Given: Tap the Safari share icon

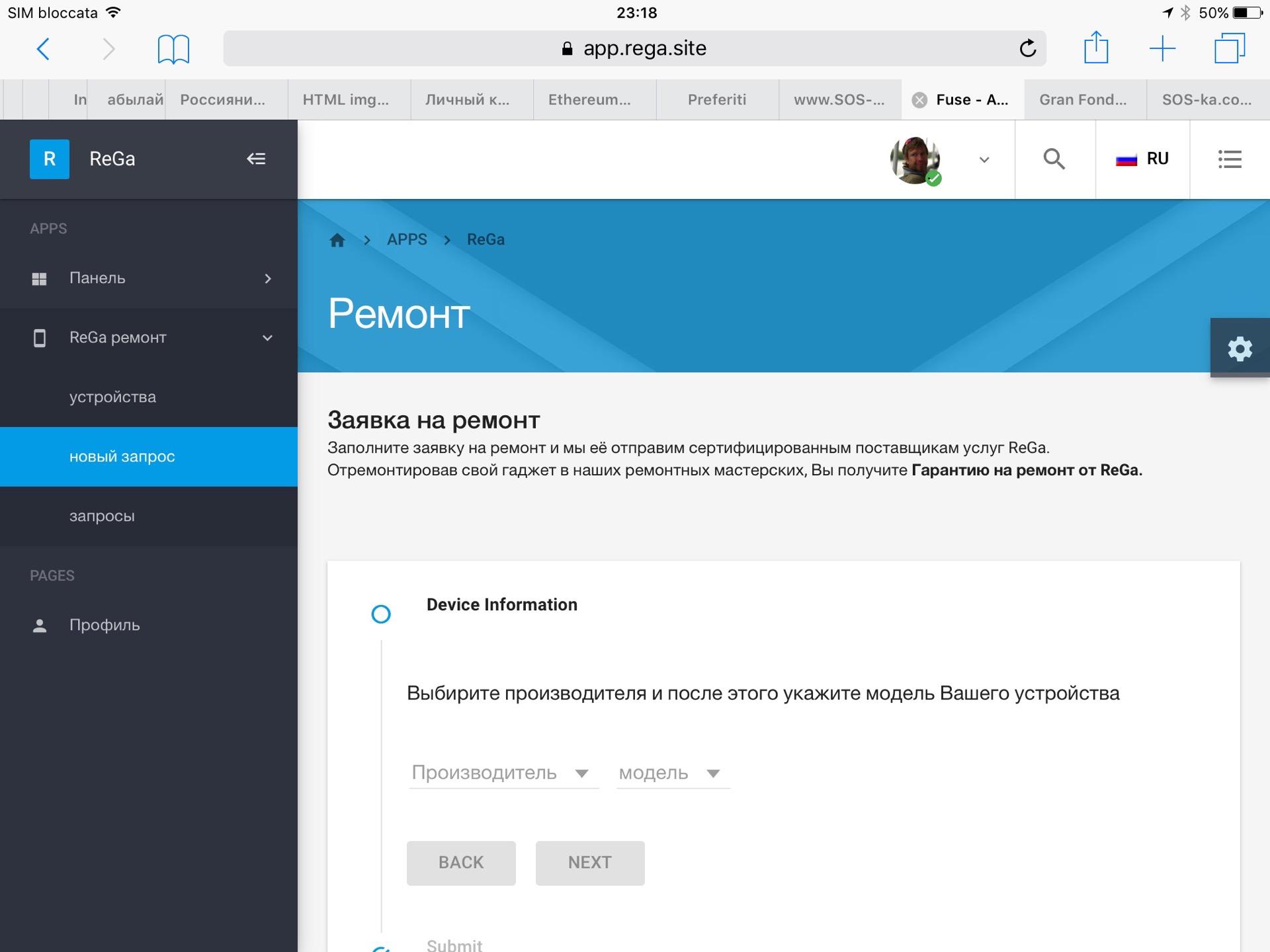Looking at the screenshot, I should [1095, 48].
